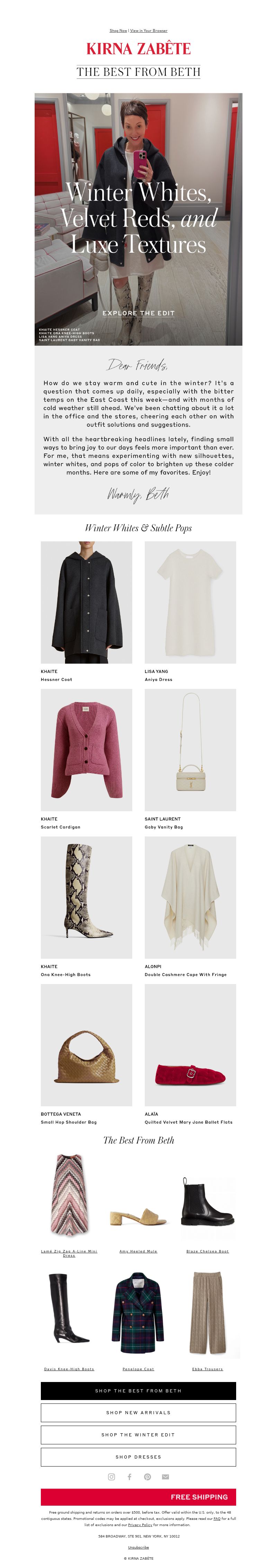Select the Alaïa red velvet ballet flats image

point(190,1045)
